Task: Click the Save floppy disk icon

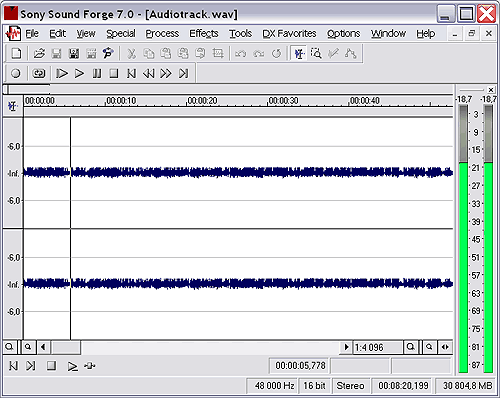Action: 56,53
